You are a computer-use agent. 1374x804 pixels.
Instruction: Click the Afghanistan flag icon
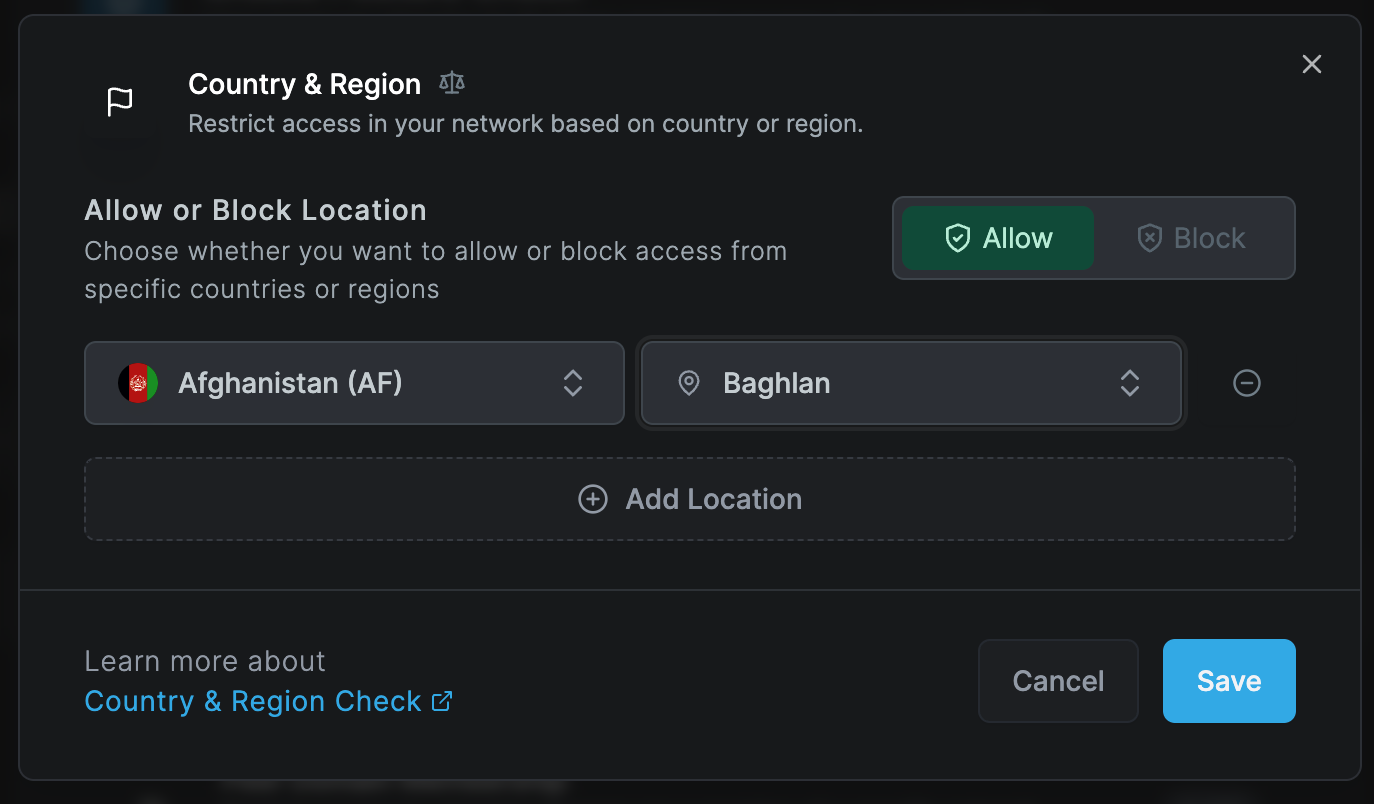click(138, 383)
